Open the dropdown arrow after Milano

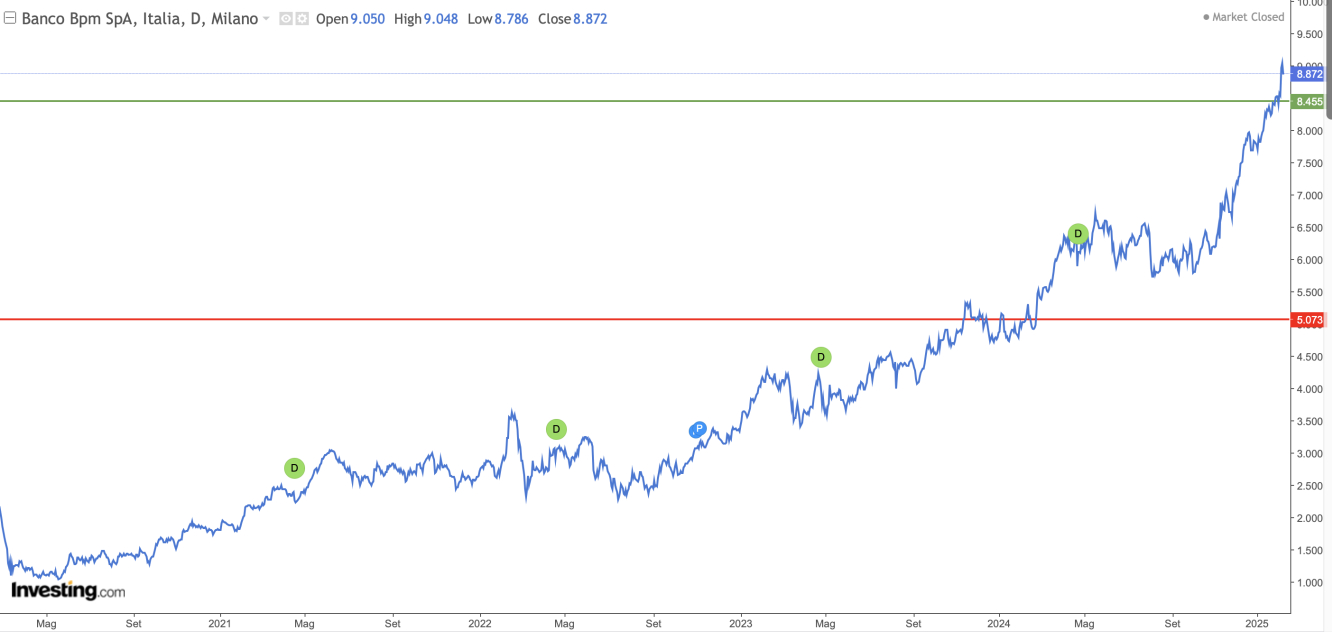[266, 19]
